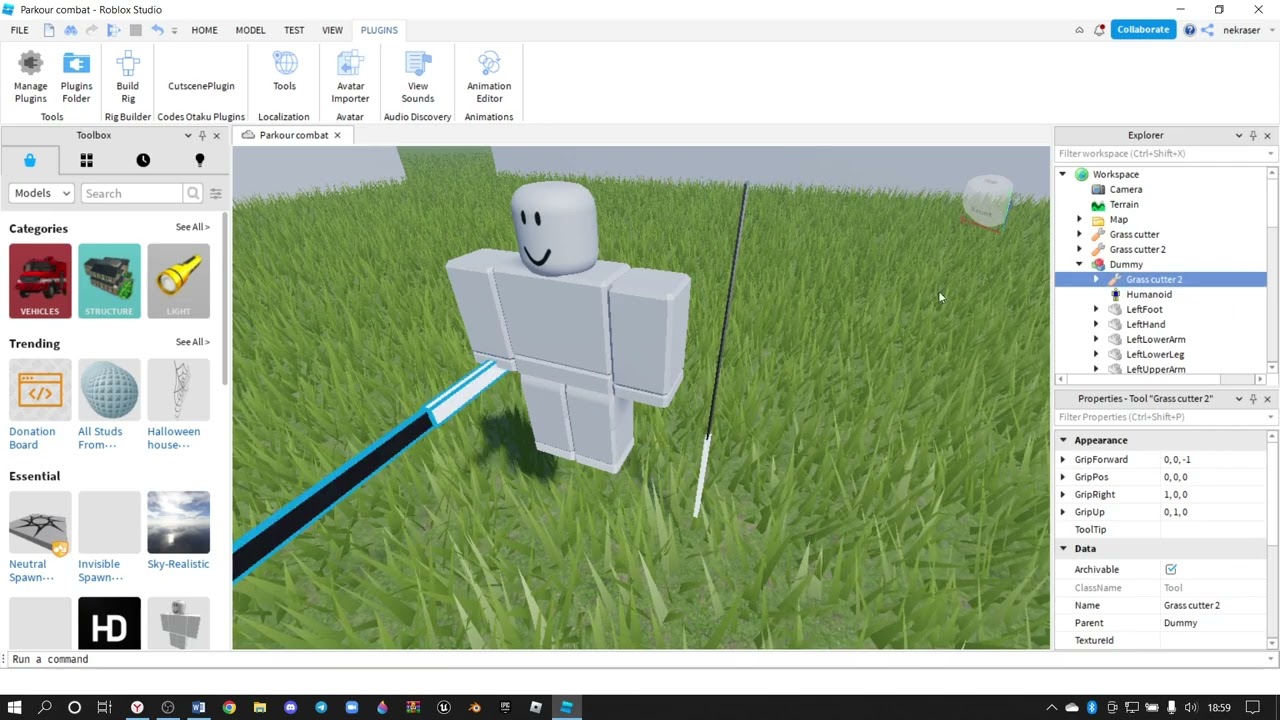Select Toolbox Marketplace tab bag icon
This screenshot has width=1280, height=720.
[x=30, y=160]
